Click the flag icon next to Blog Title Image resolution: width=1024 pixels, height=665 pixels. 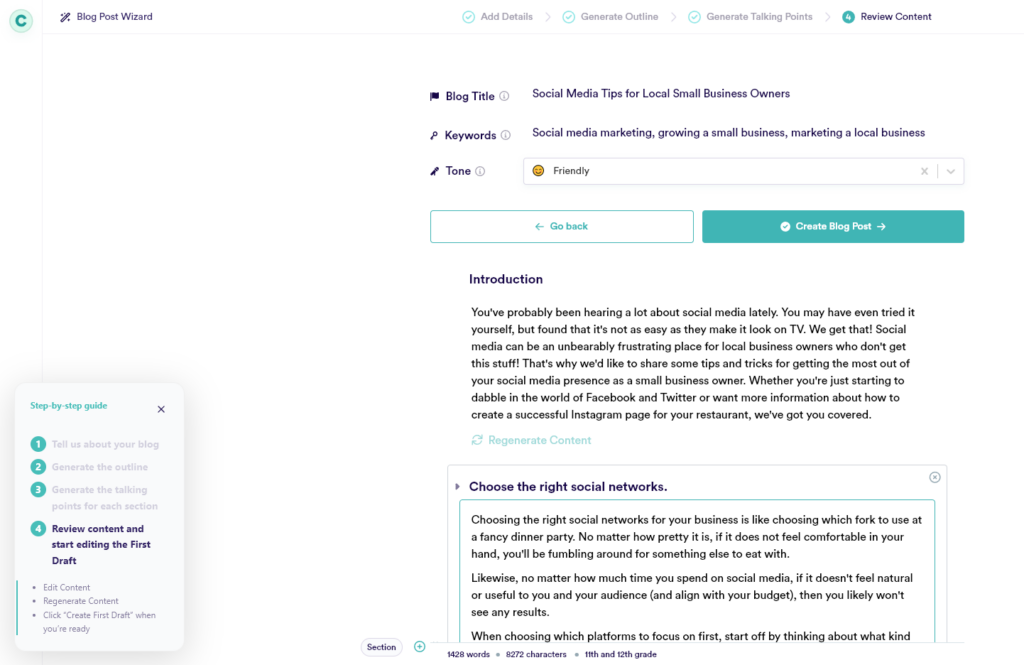coord(434,95)
